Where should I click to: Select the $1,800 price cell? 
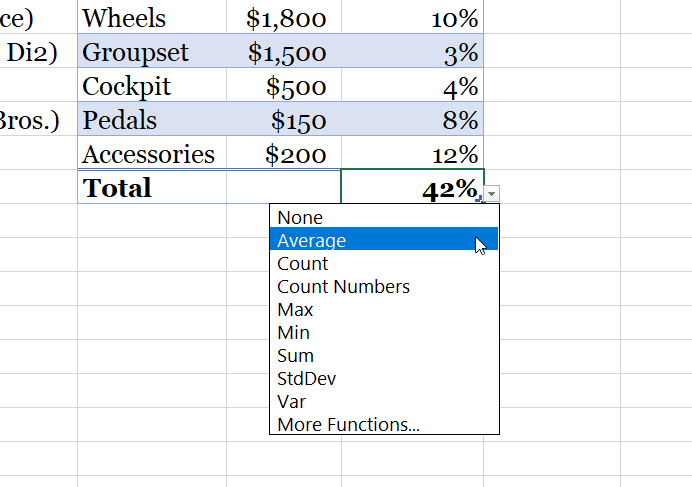[284, 17]
